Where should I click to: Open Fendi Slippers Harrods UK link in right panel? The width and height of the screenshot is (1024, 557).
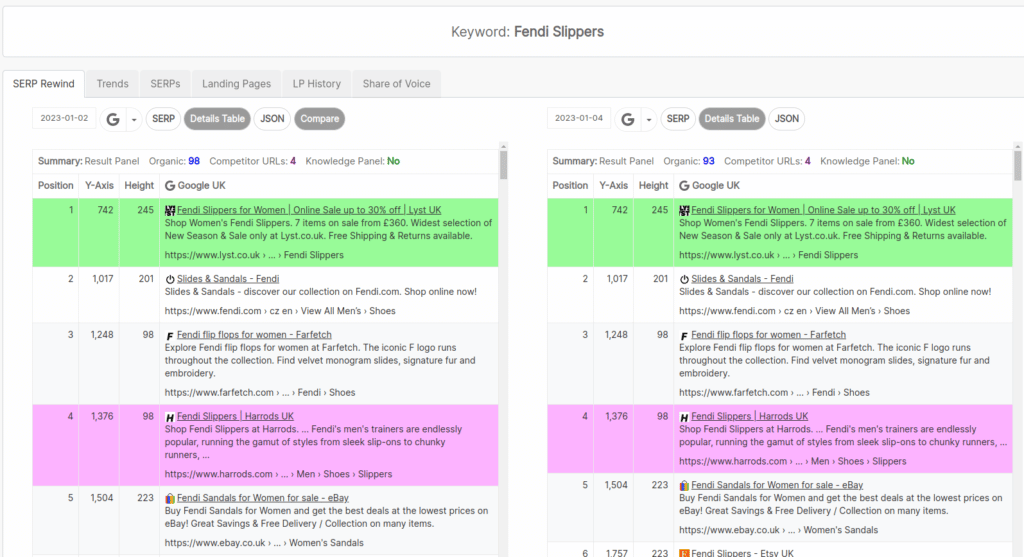(x=750, y=417)
